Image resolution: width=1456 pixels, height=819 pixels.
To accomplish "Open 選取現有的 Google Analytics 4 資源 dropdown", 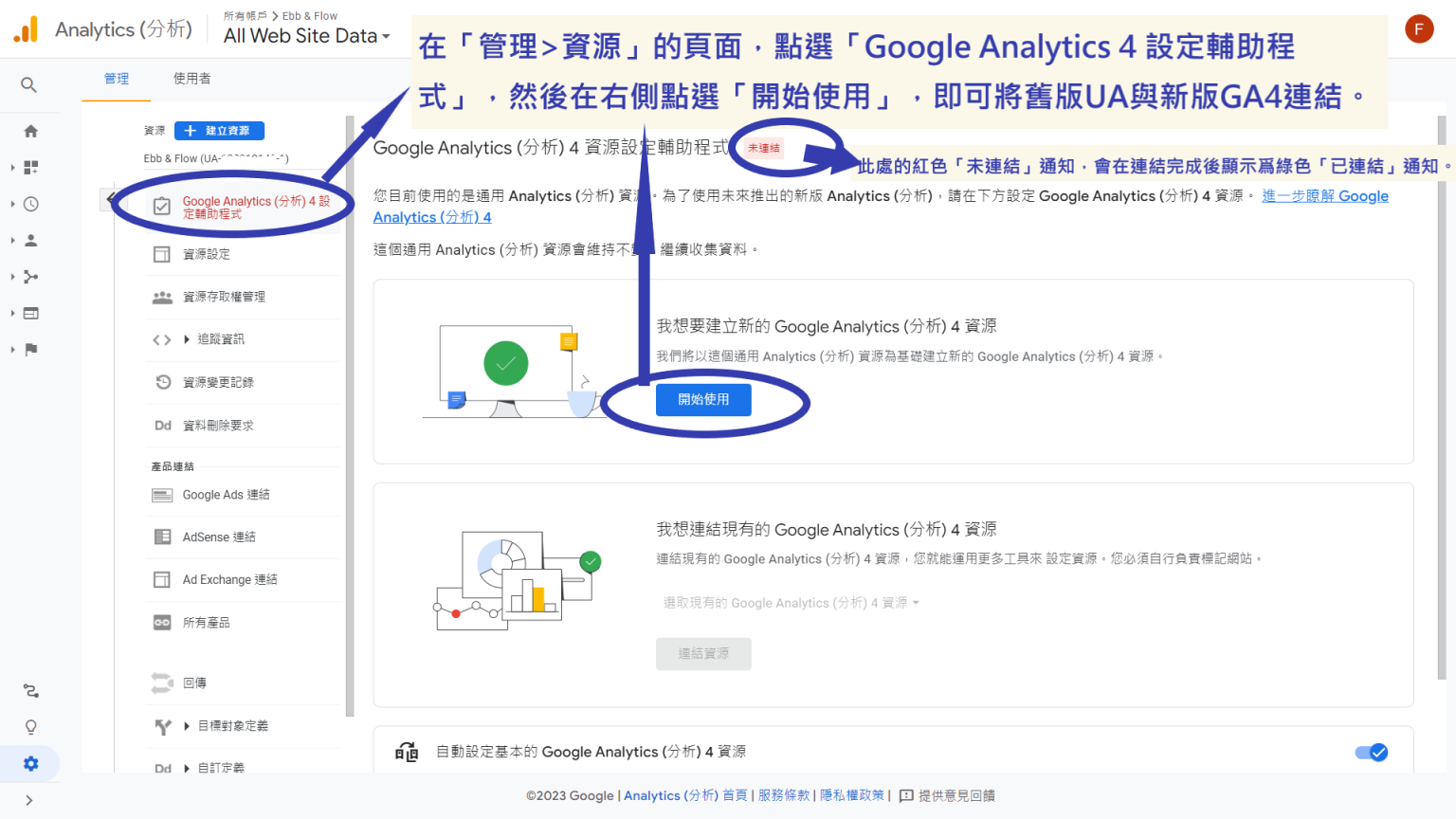I will (x=791, y=603).
